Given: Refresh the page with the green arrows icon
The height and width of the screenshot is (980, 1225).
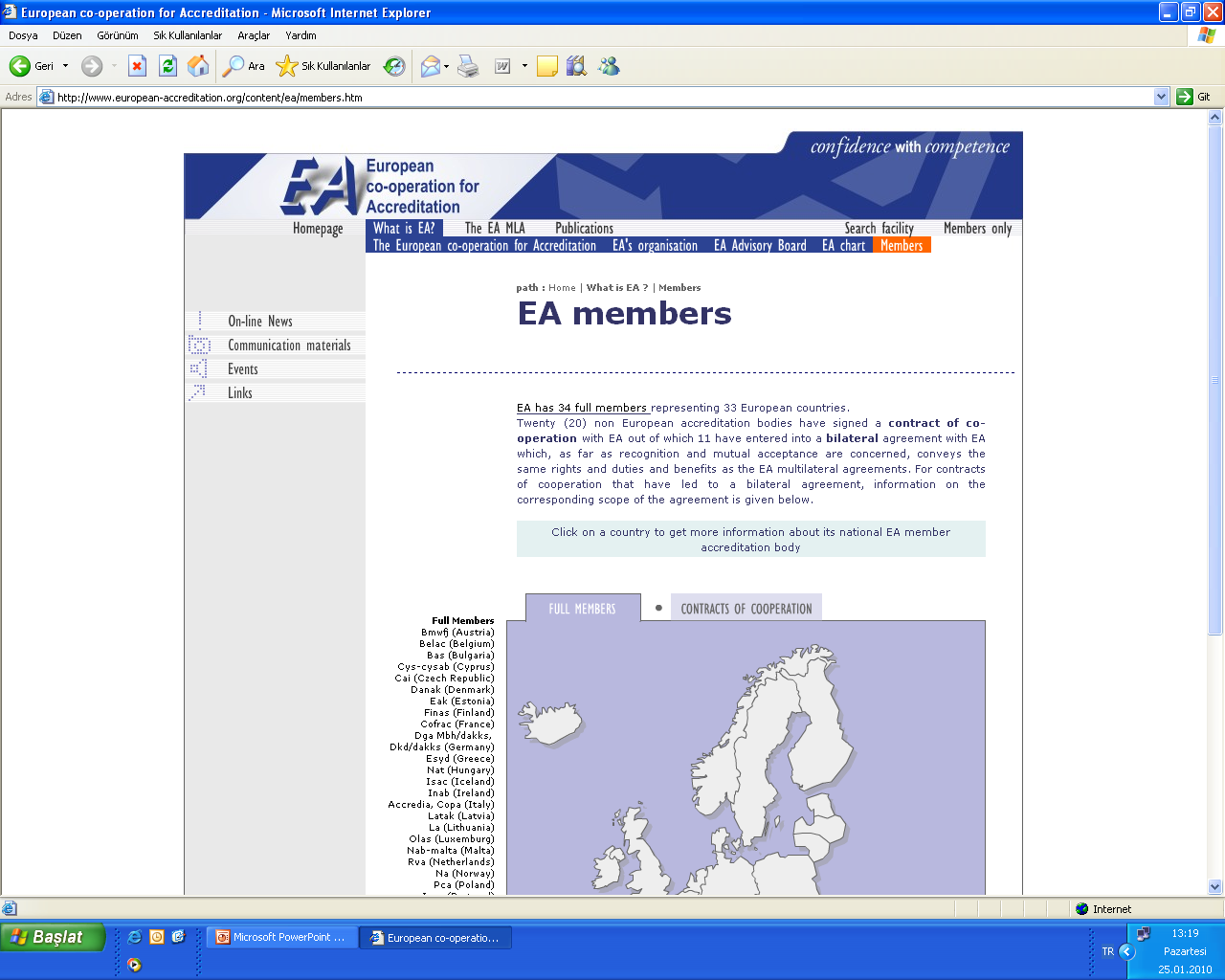Looking at the screenshot, I should coord(167,66).
